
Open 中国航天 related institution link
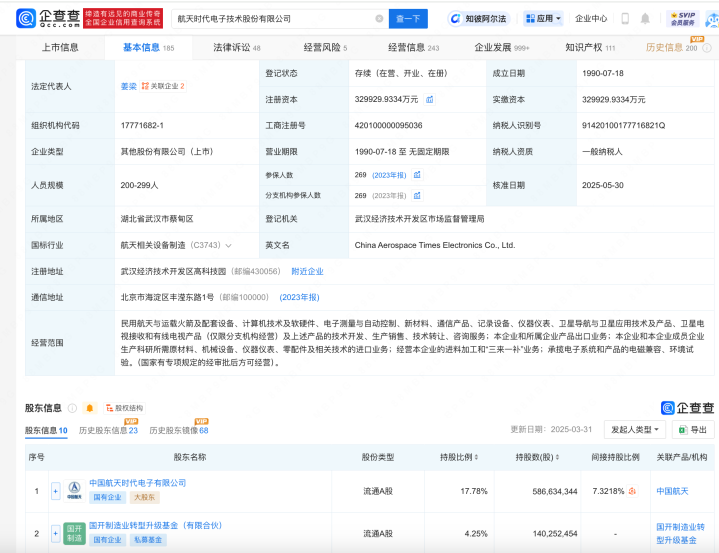click(672, 491)
